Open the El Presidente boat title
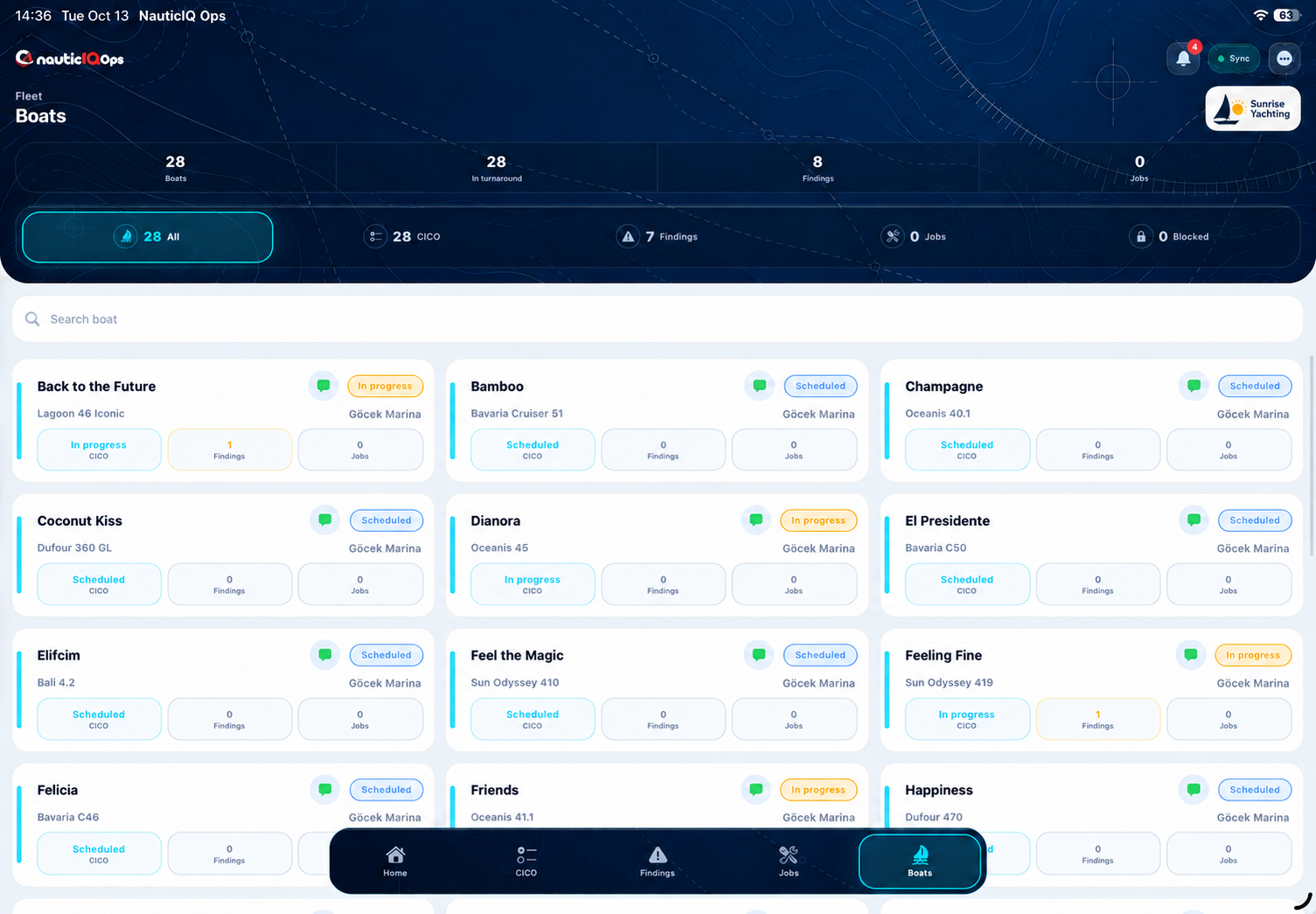1316x914 pixels. click(x=947, y=520)
